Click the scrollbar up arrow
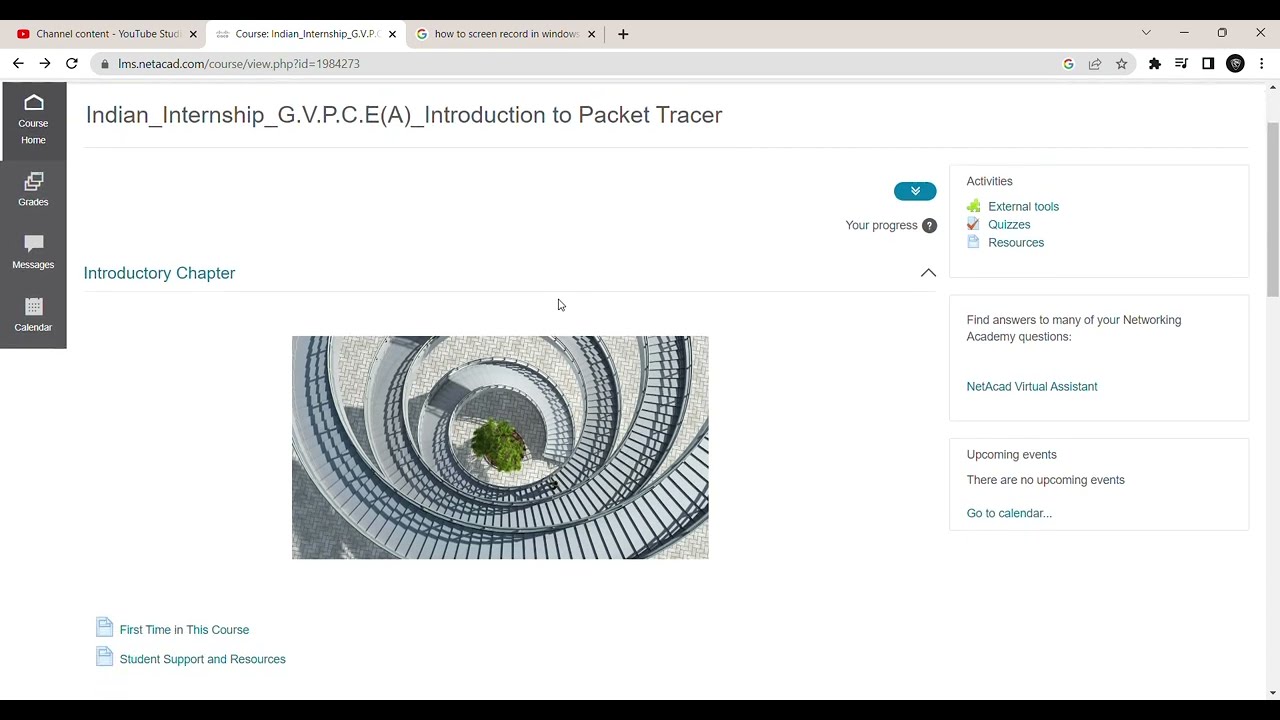The width and height of the screenshot is (1280, 720). (x=1272, y=88)
